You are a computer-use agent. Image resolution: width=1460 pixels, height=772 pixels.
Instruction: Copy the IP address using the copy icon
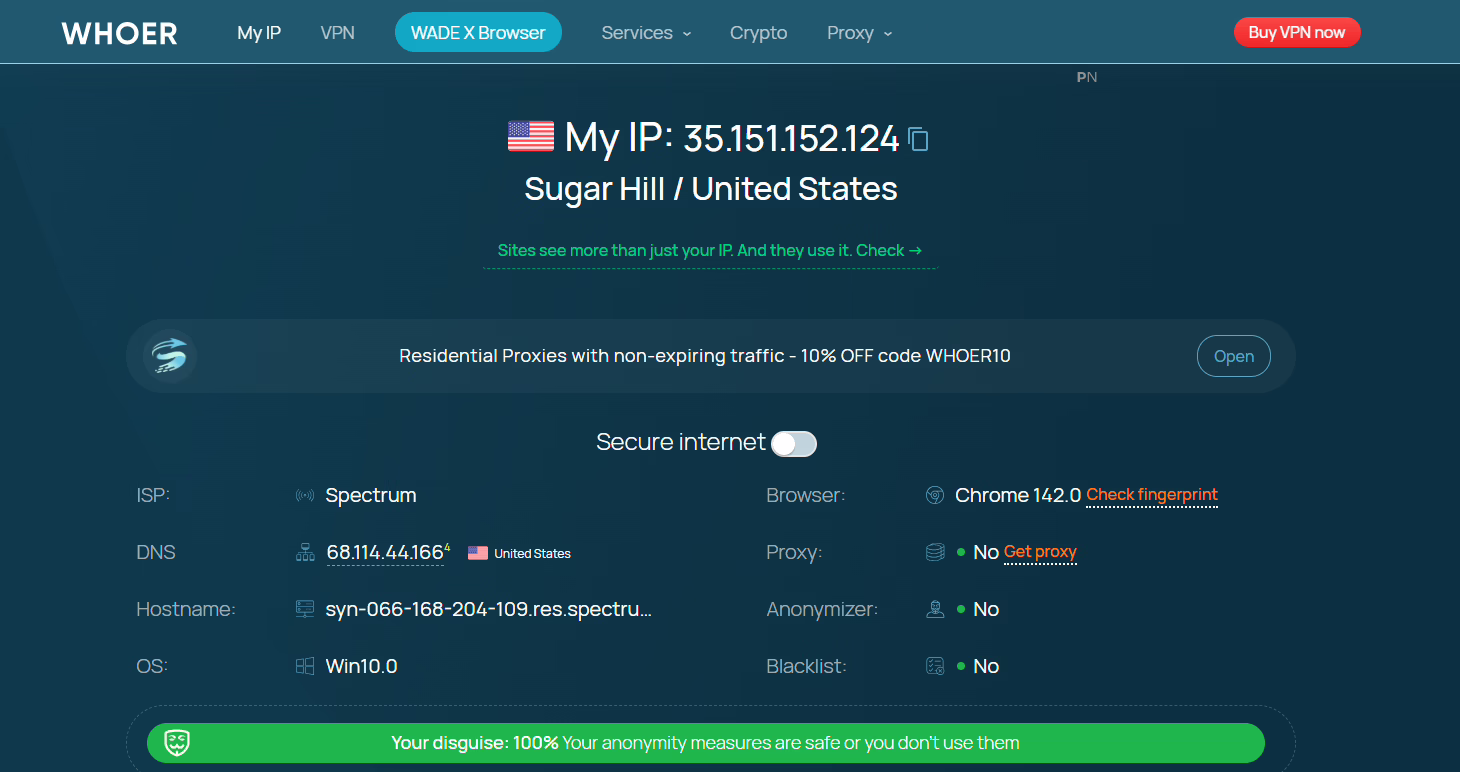coord(918,139)
